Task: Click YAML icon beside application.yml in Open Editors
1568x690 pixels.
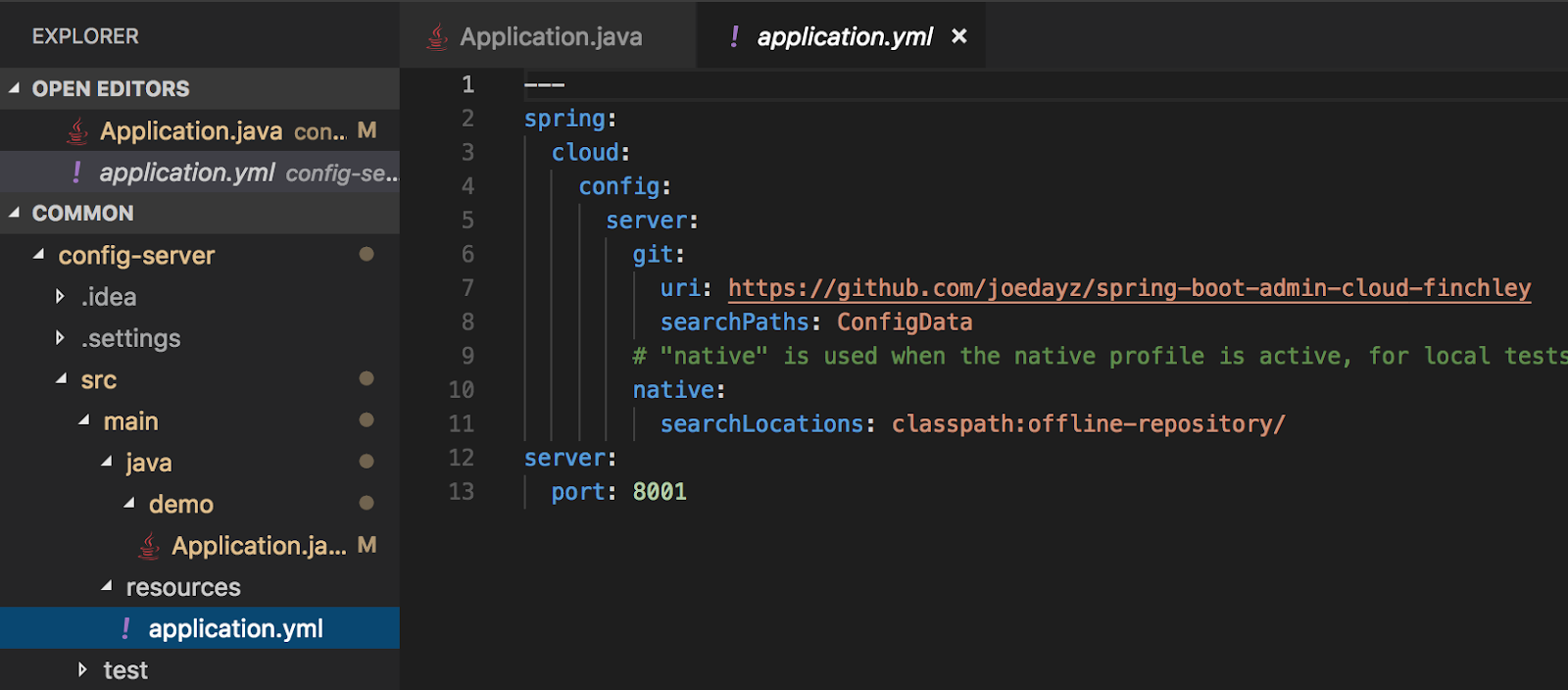Action: pyautogui.click(x=77, y=172)
